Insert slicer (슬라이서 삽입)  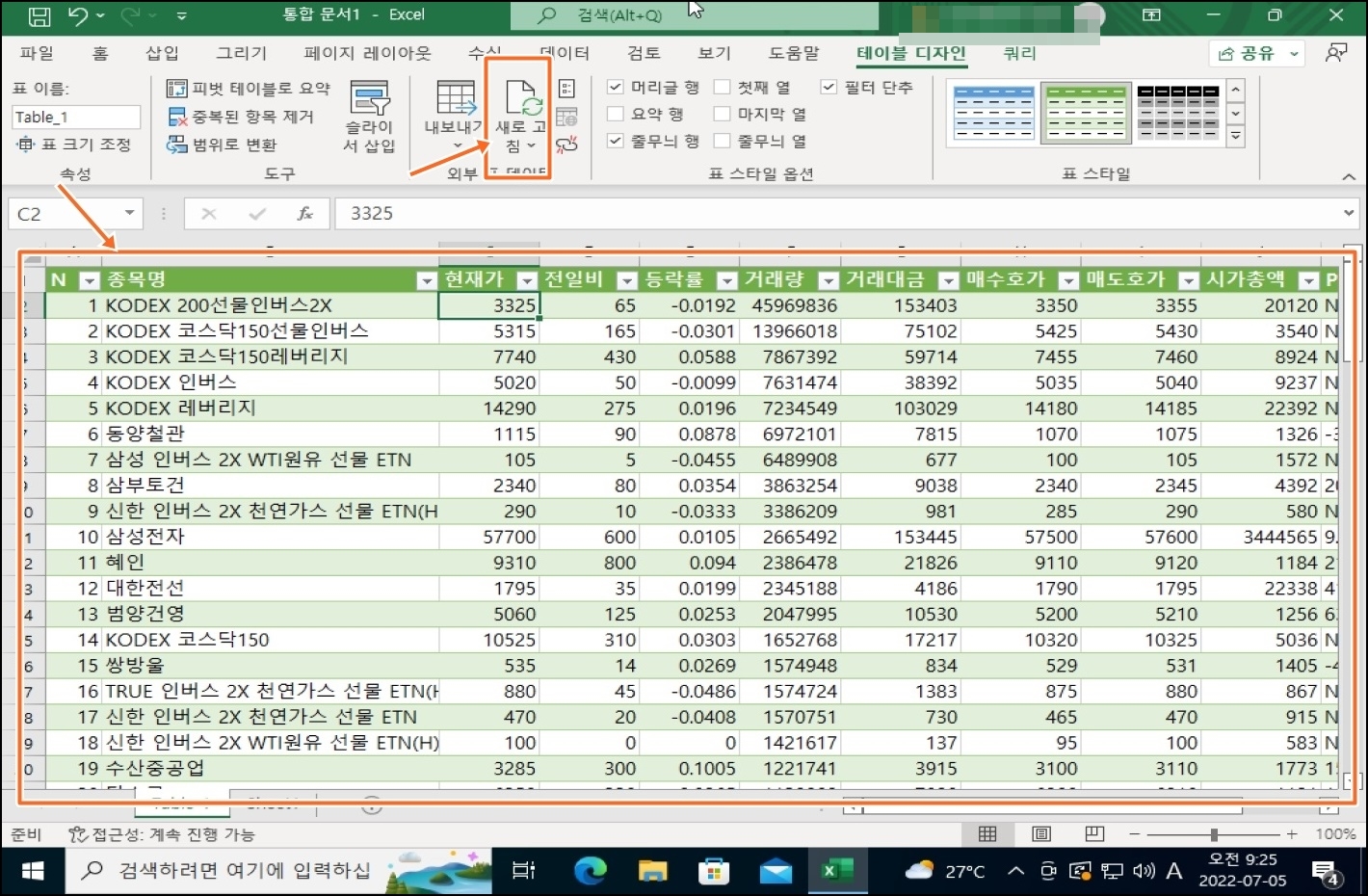pyautogui.click(x=370, y=118)
